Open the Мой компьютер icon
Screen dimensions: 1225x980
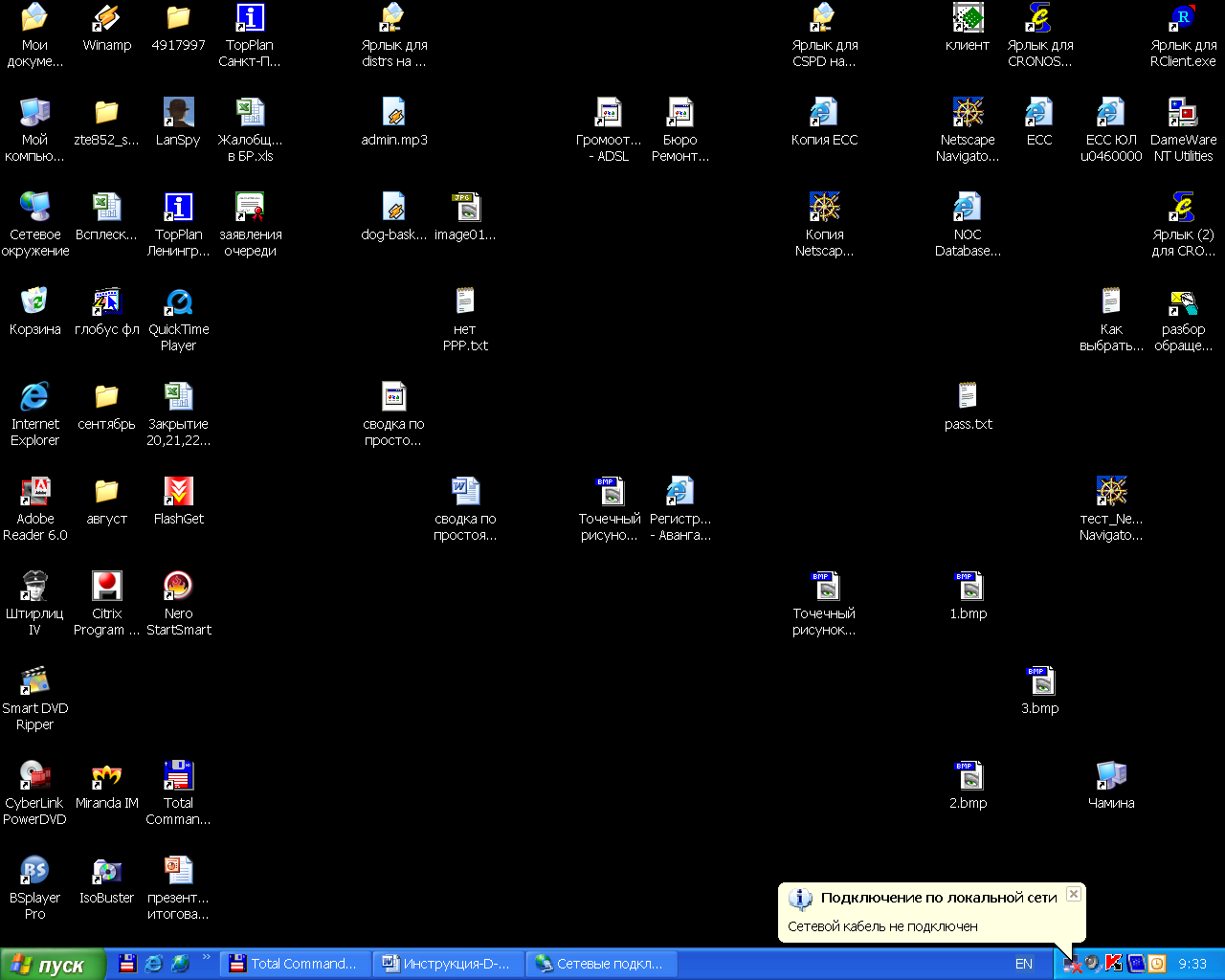(x=34, y=130)
